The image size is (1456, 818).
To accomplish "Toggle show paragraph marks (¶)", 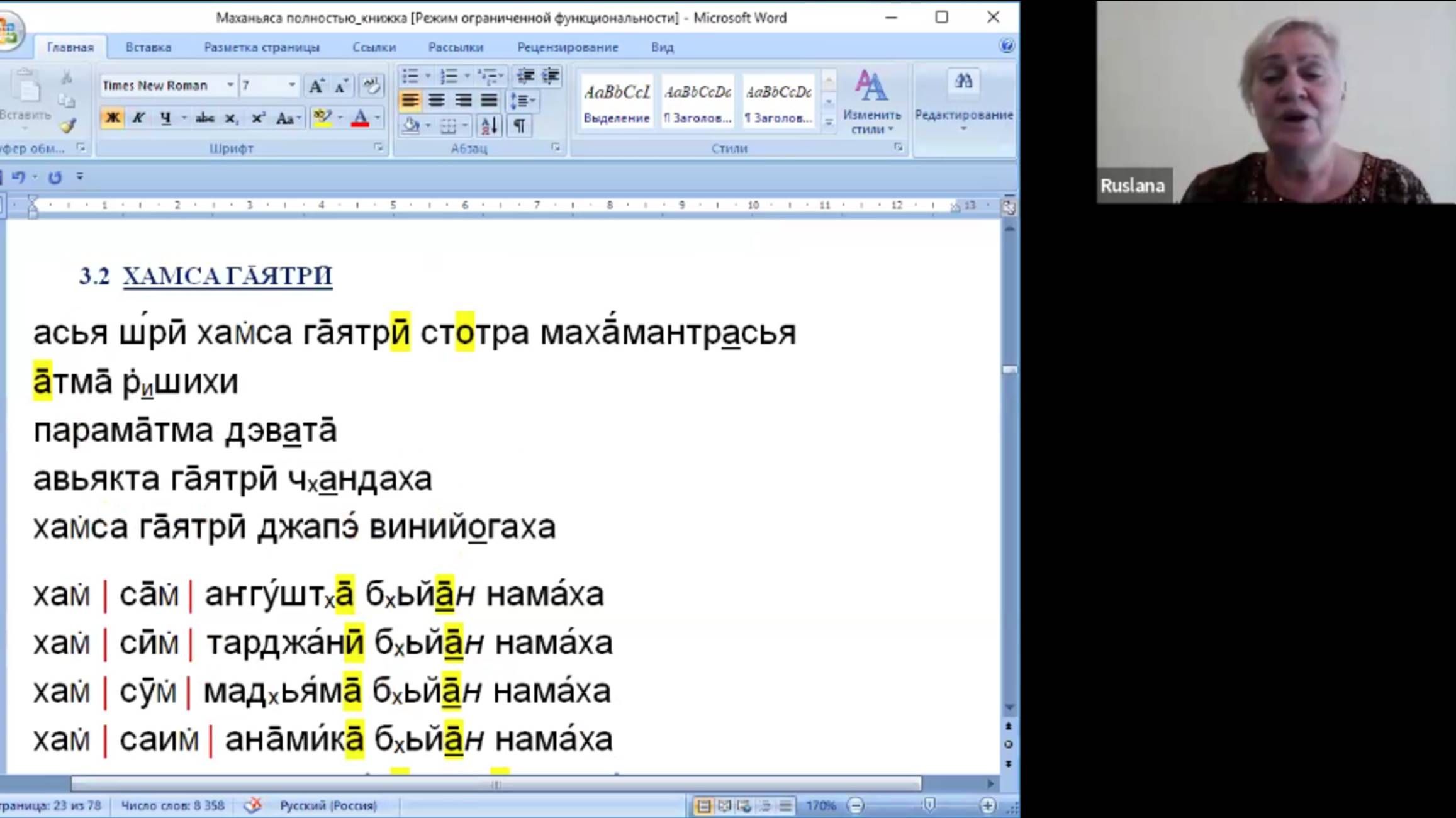I will click(x=519, y=126).
